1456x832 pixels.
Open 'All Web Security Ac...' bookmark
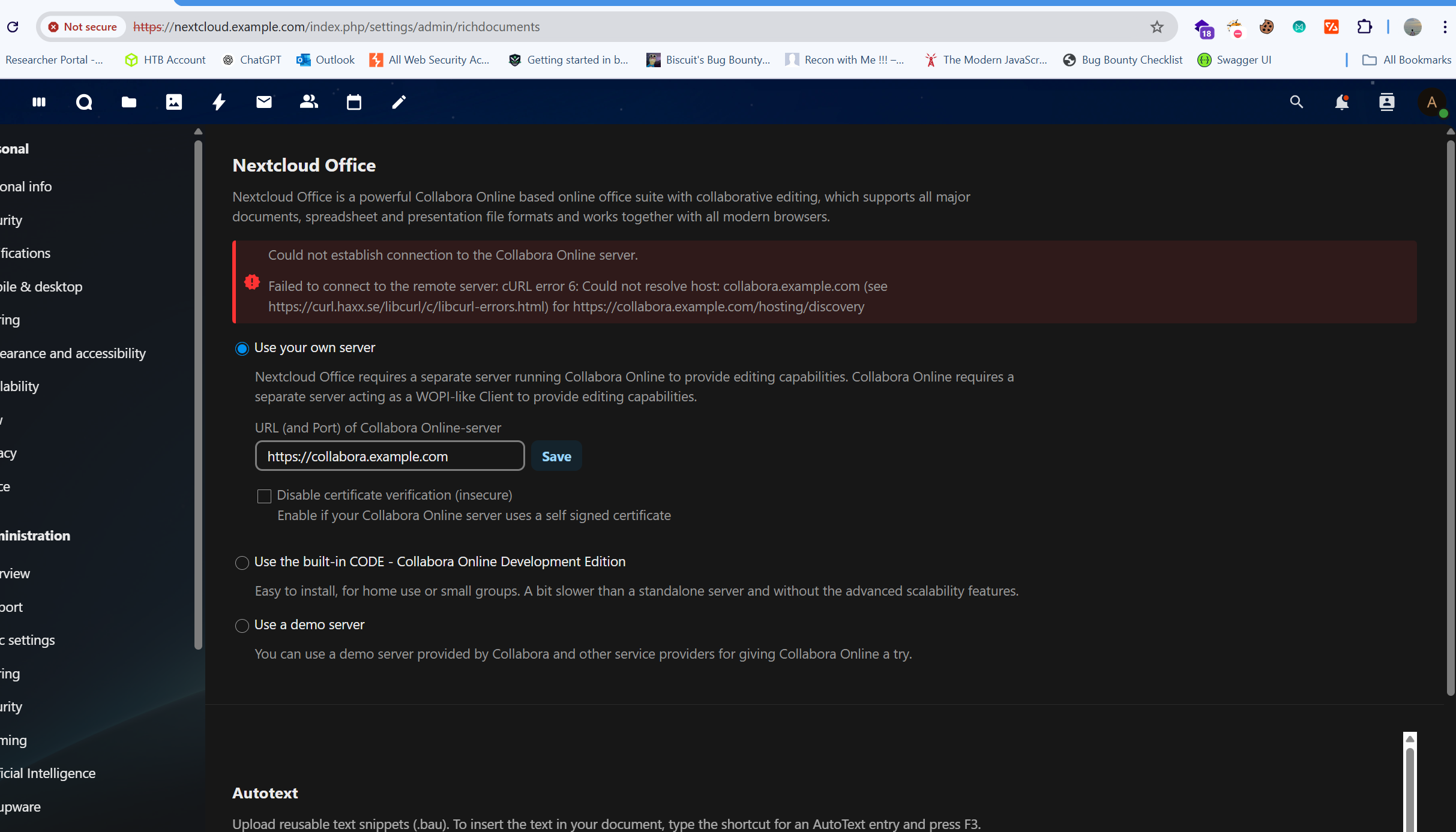[430, 60]
